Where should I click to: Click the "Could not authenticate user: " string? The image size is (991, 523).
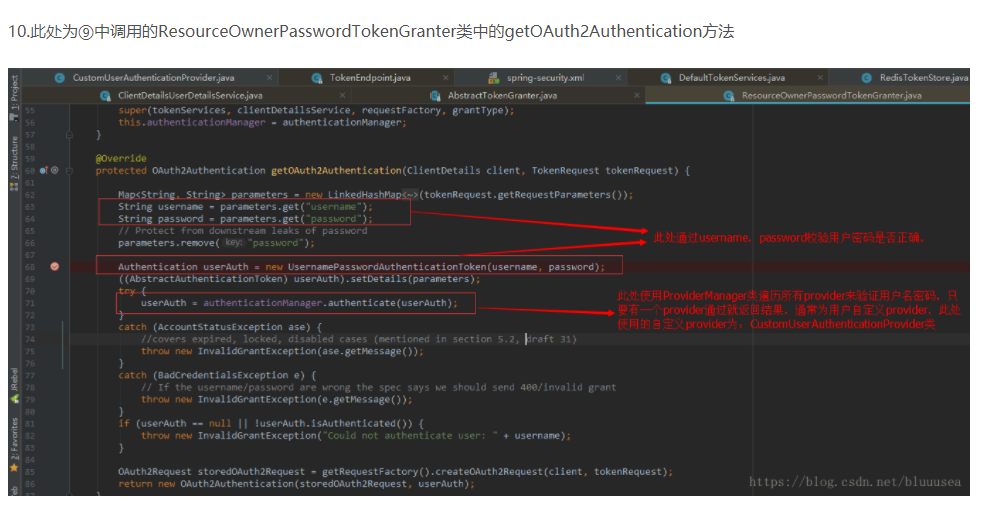tap(410, 435)
